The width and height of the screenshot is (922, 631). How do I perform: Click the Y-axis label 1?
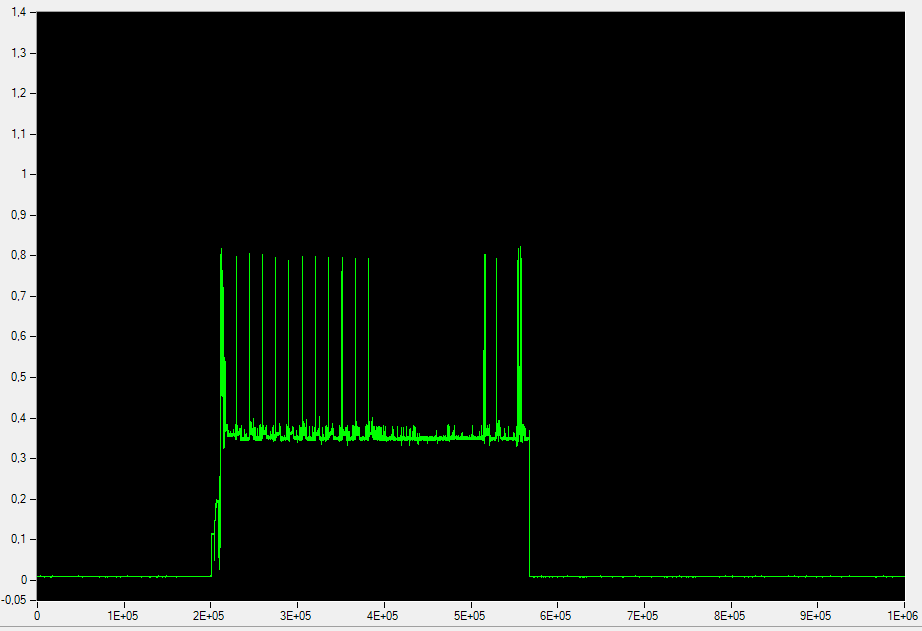(x=24, y=175)
